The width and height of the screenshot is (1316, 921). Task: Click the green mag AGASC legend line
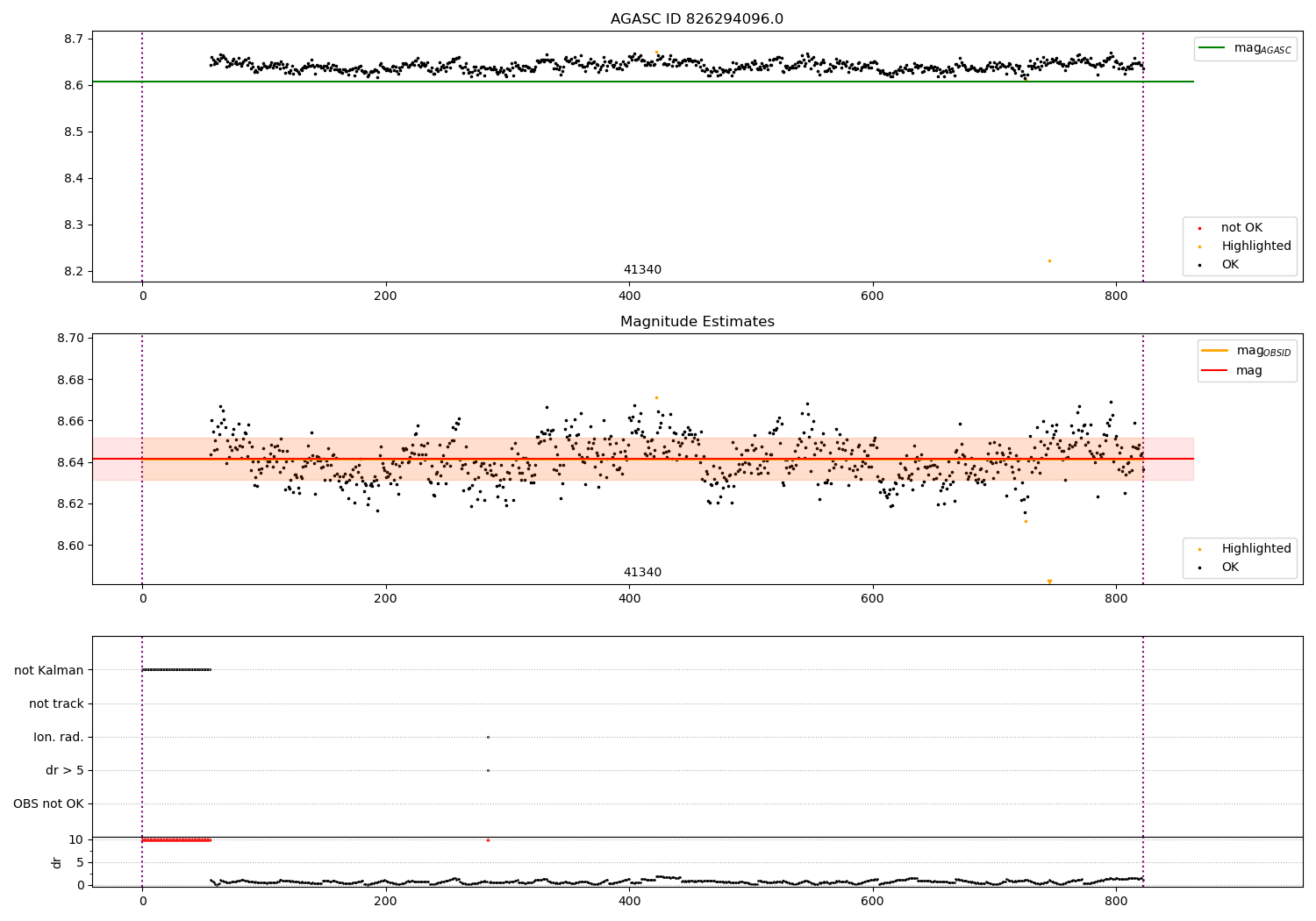point(1212,48)
